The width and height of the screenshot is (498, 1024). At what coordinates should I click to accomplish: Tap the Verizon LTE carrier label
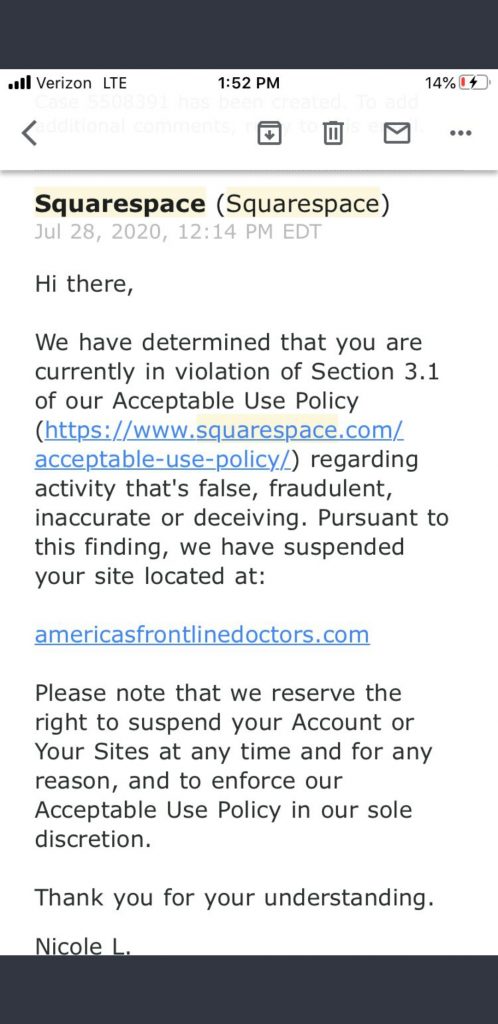(x=82, y=83)
